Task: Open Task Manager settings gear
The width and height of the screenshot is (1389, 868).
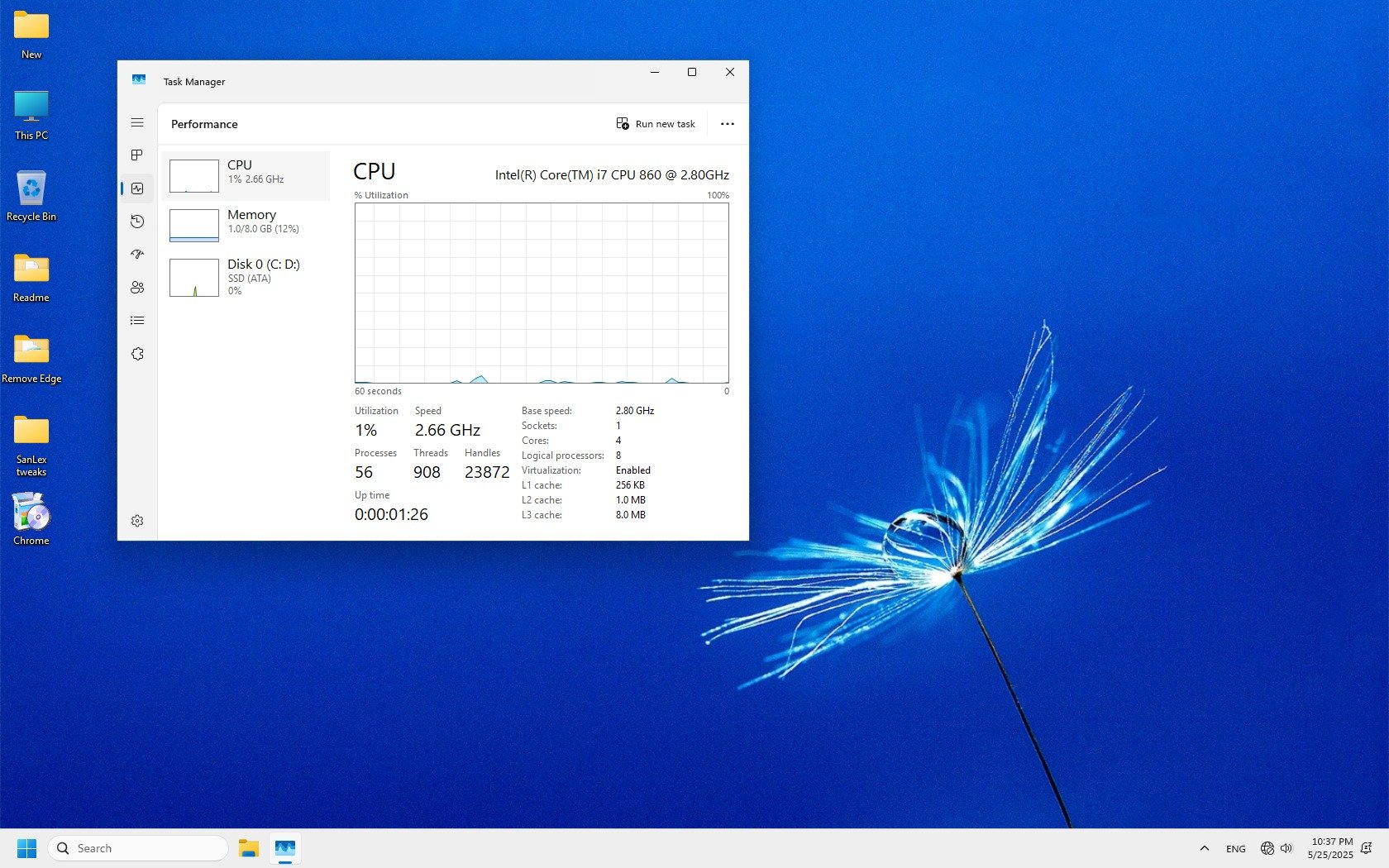Action: tap(137, 521)
